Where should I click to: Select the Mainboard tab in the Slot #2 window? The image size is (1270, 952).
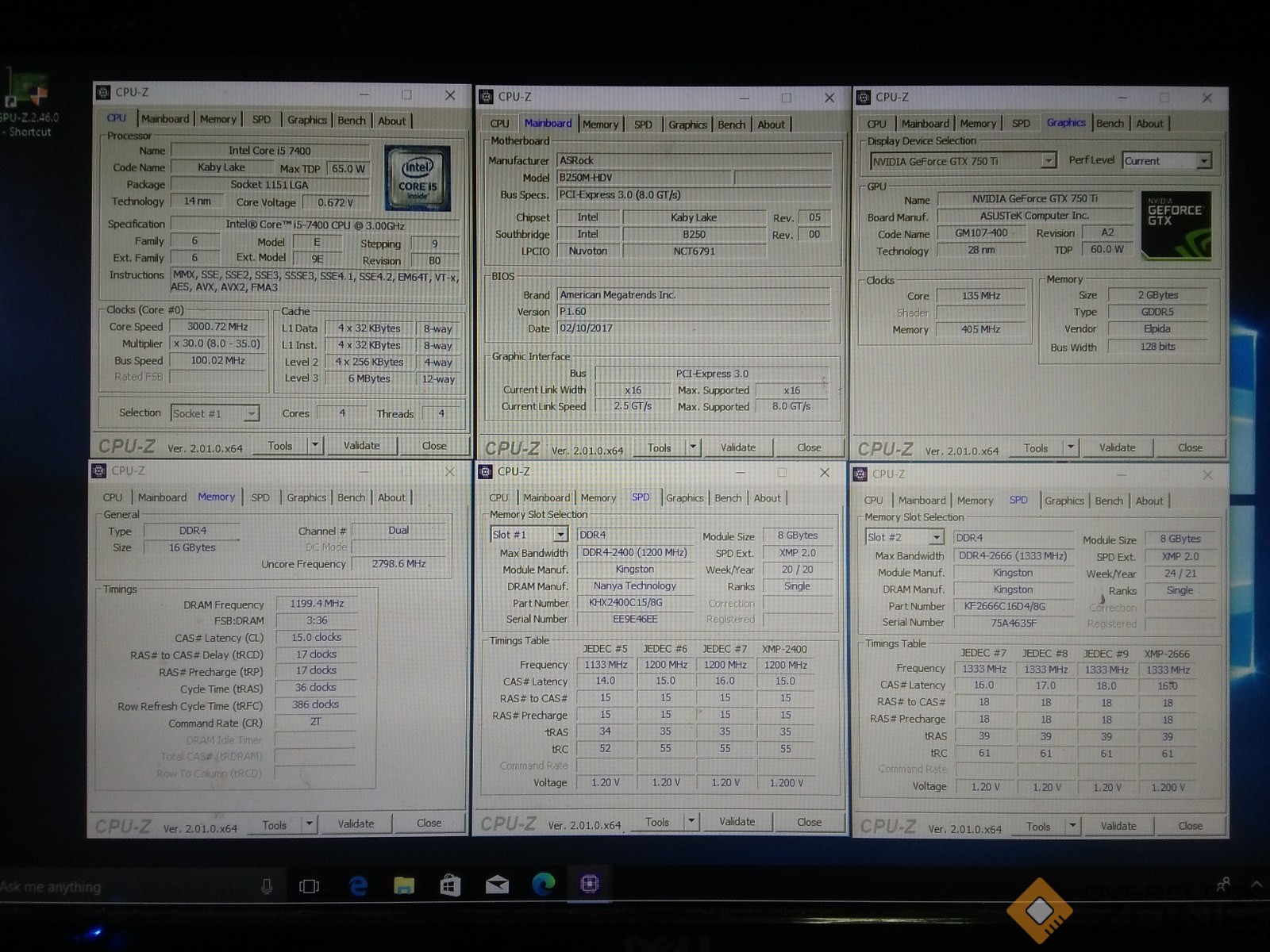point(922,501)
